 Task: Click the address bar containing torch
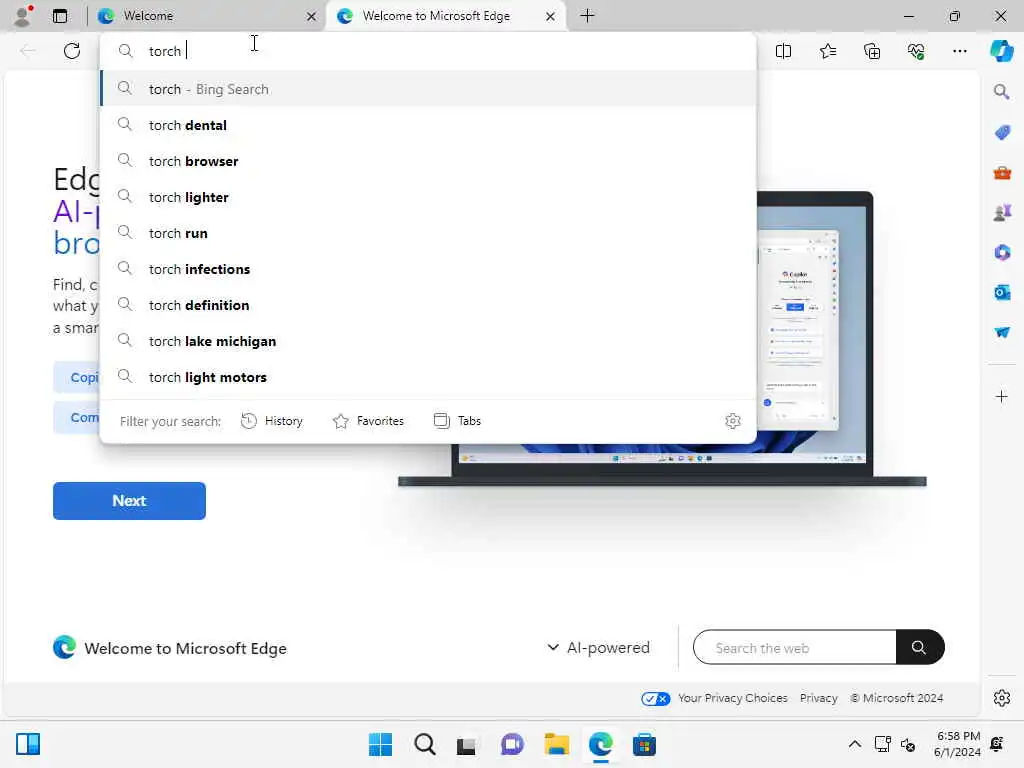pos(428,51)
